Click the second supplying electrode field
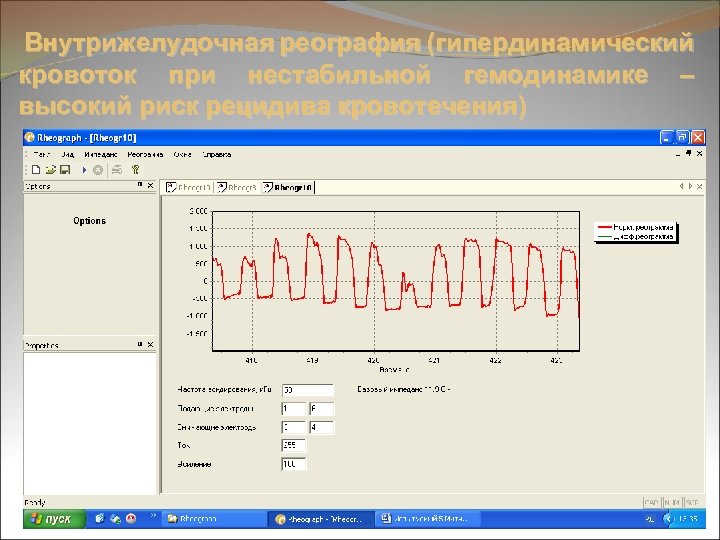Image resolution: width=720 pixels, height=540 pixels. (x=321, y=409)
